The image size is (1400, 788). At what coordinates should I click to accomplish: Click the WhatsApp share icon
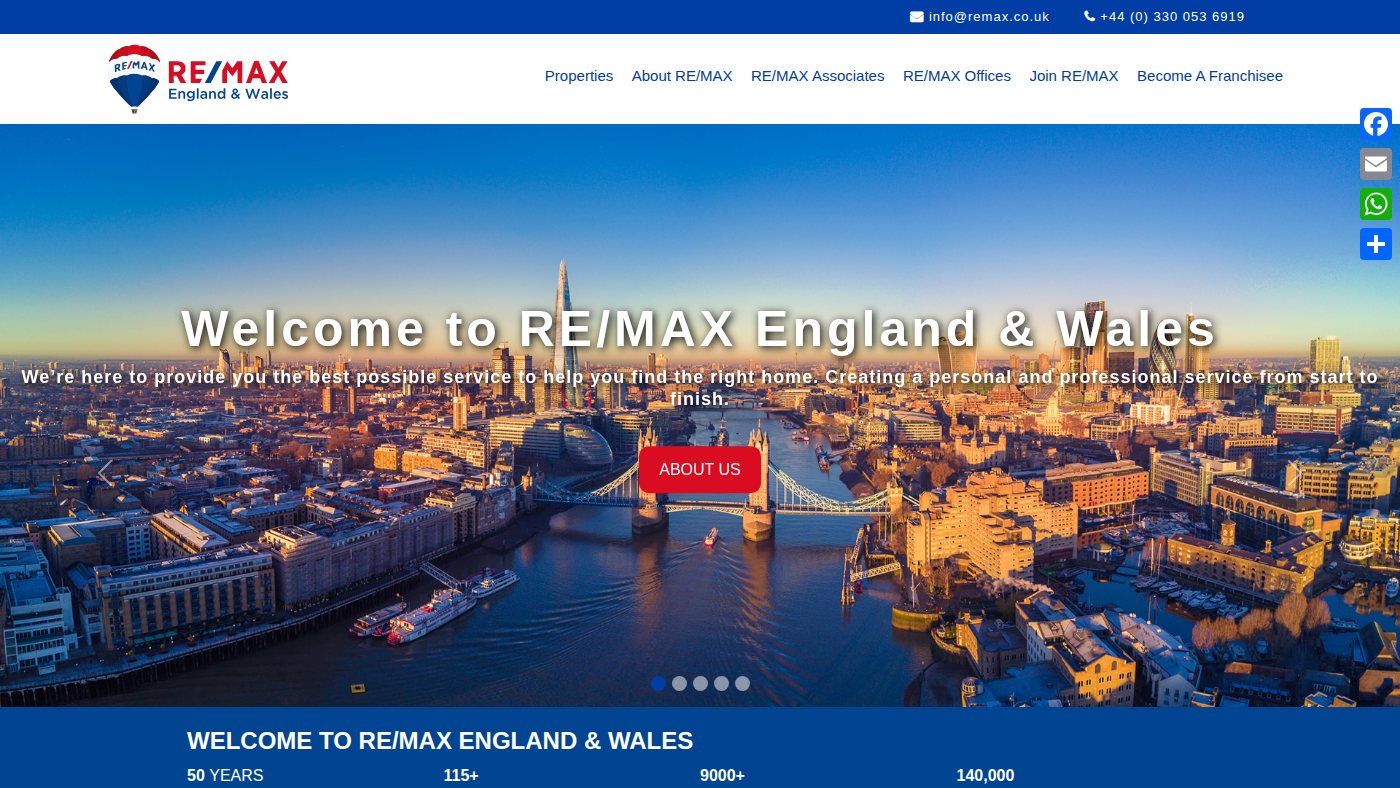[x=1376, y=204]
